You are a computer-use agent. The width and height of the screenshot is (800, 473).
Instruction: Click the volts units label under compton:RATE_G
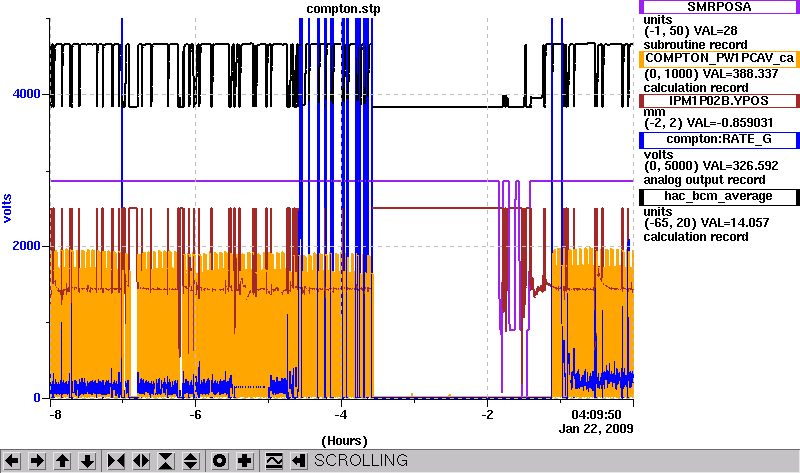click(658, 155)
